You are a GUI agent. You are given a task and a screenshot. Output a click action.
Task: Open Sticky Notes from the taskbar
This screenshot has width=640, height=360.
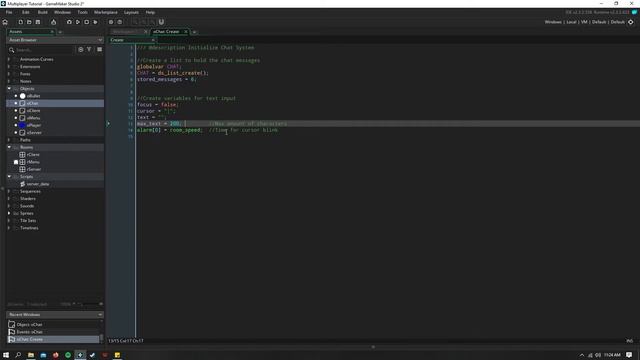coord(117,355)
